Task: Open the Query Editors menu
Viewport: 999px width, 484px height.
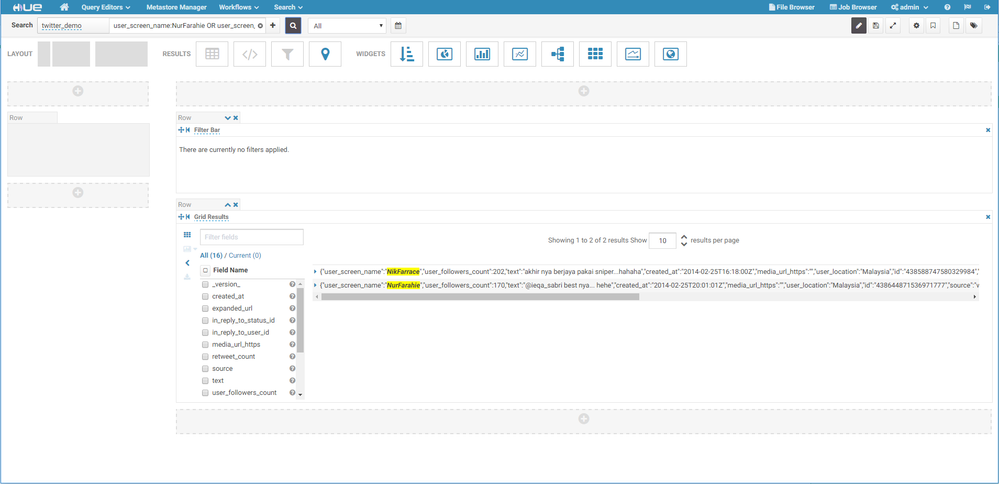Action: pyautogui.click(x=106, y=7)
